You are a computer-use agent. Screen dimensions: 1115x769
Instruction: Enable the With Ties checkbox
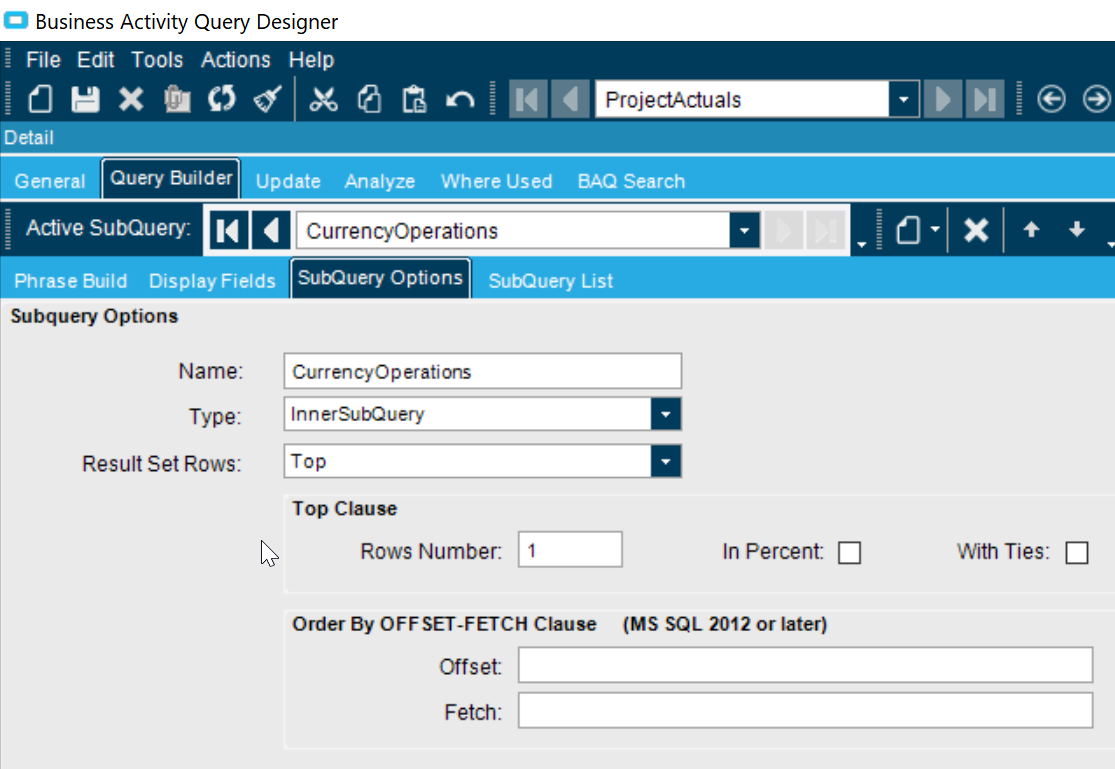[1077, 553]
